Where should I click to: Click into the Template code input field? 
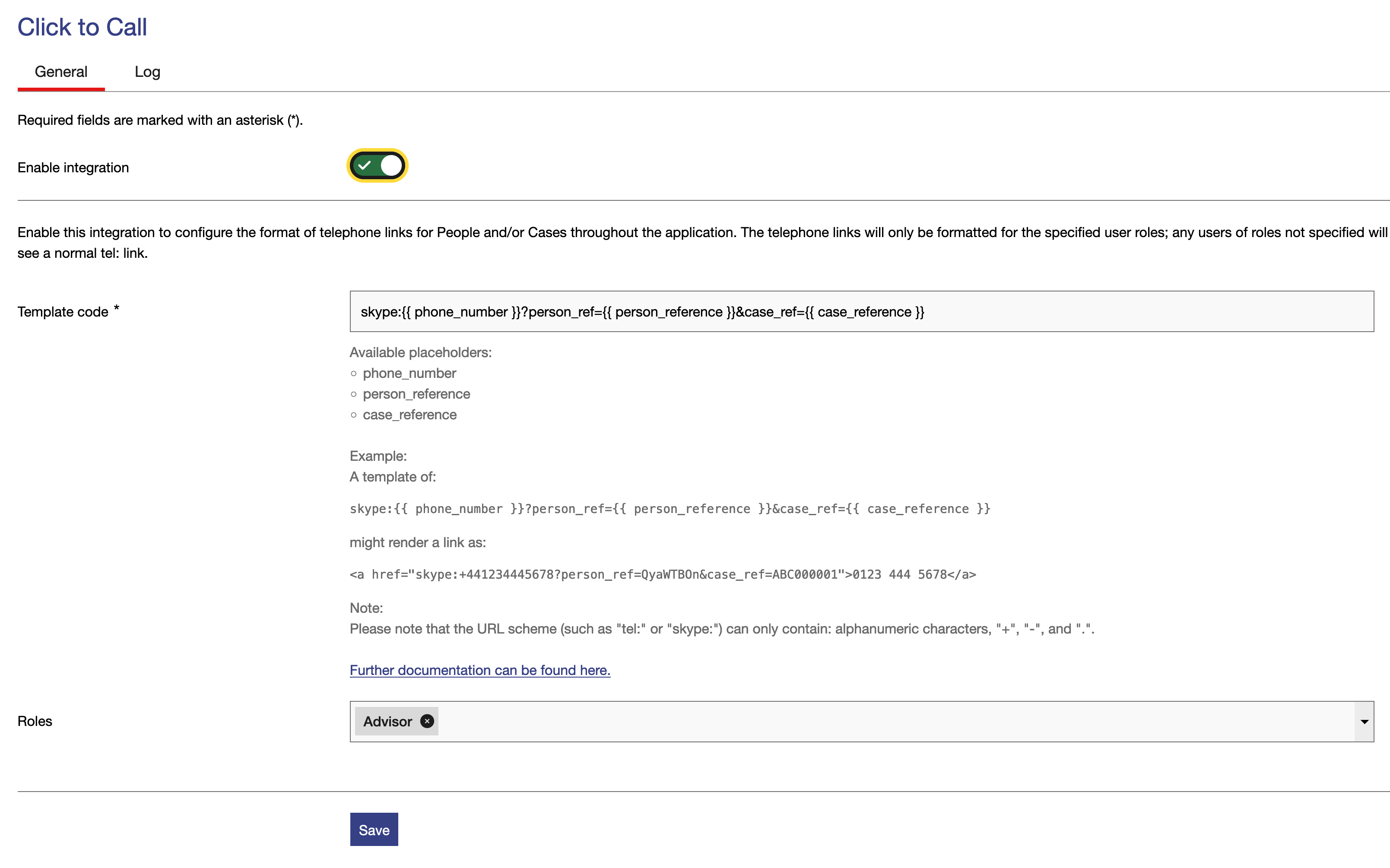click(861, 311)
